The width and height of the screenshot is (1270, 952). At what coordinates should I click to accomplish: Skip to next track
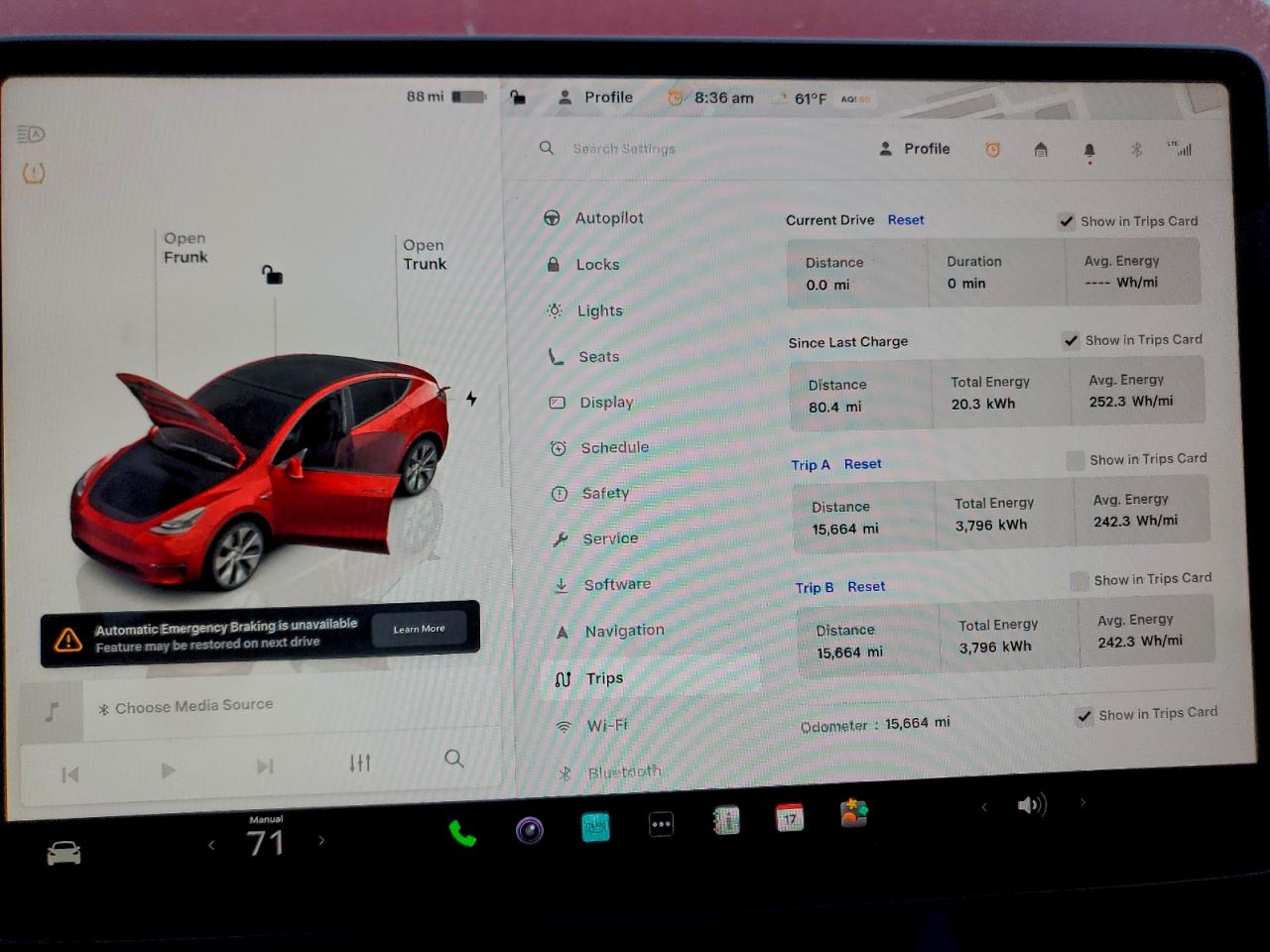point(264,766)
